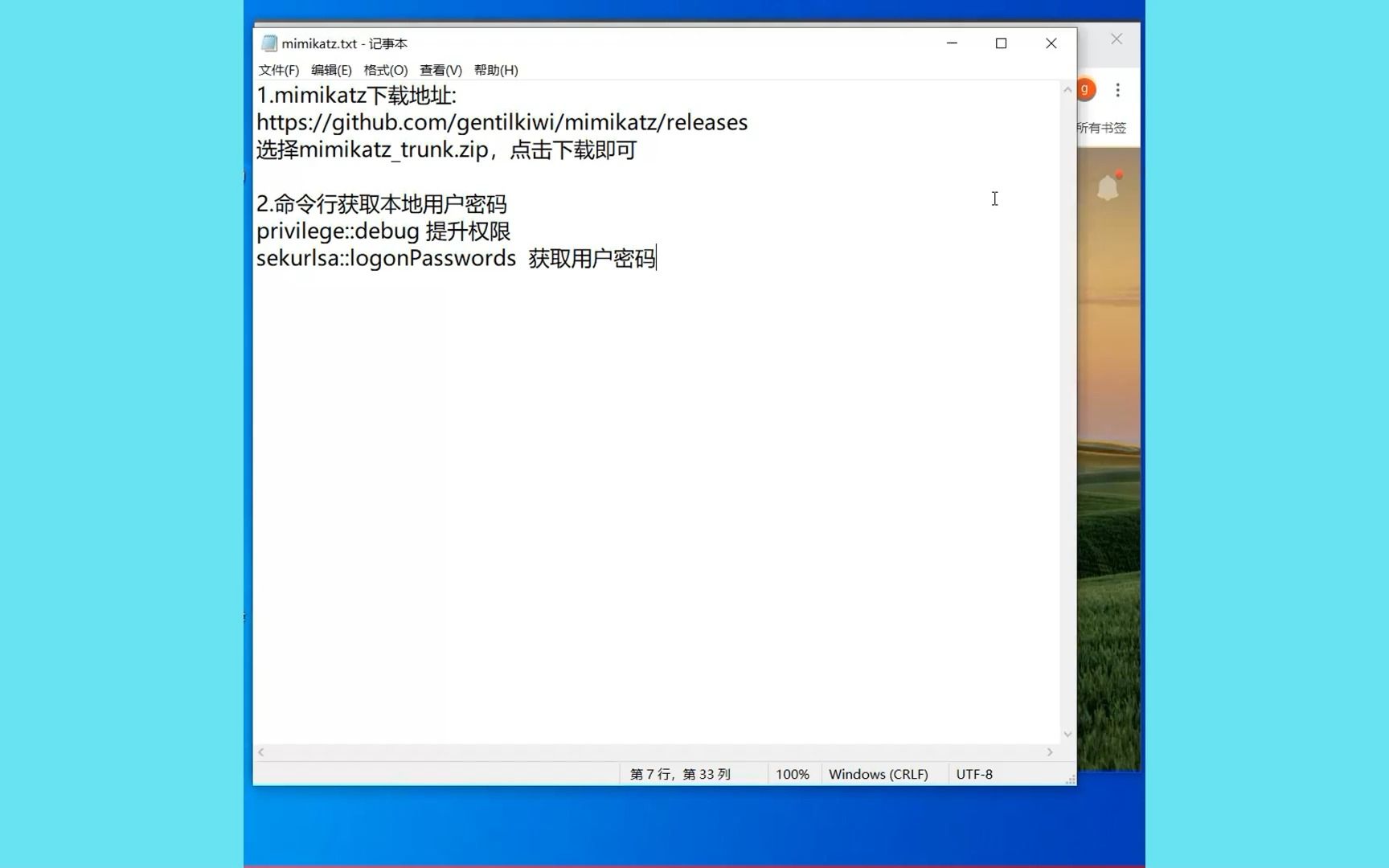This screenshot has width=1389, height=868.
Task: Click the horizontal scrollbar left arrow
Action: tap(261, 752)
